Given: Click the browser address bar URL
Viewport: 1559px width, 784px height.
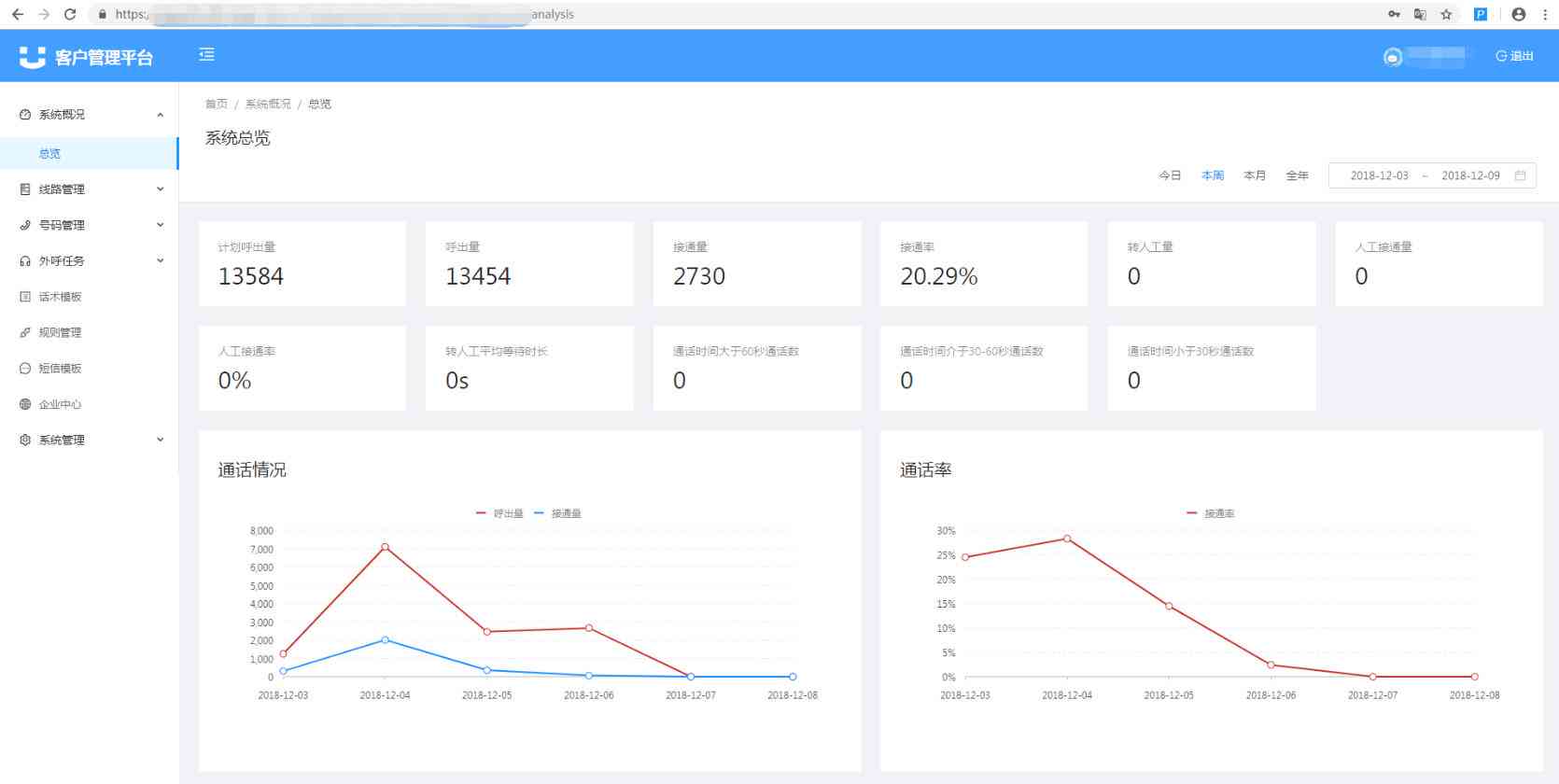Looking at the screenshot, I should 344,14.
